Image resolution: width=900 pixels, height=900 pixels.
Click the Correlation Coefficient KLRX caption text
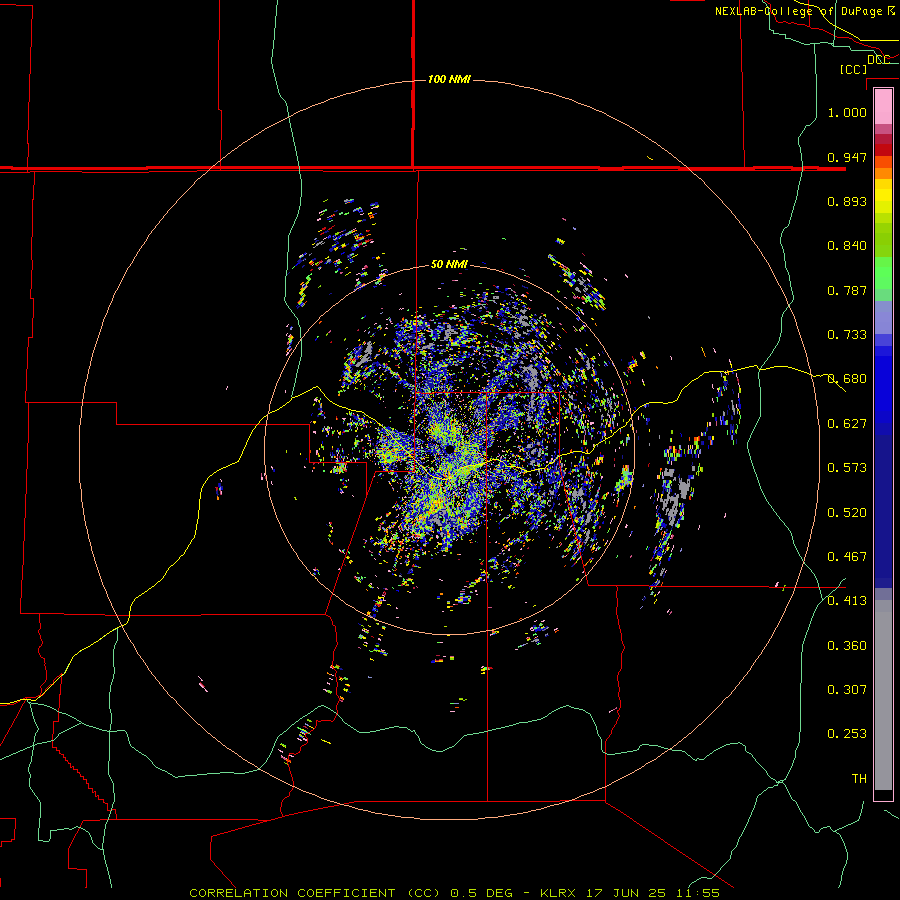454,893
